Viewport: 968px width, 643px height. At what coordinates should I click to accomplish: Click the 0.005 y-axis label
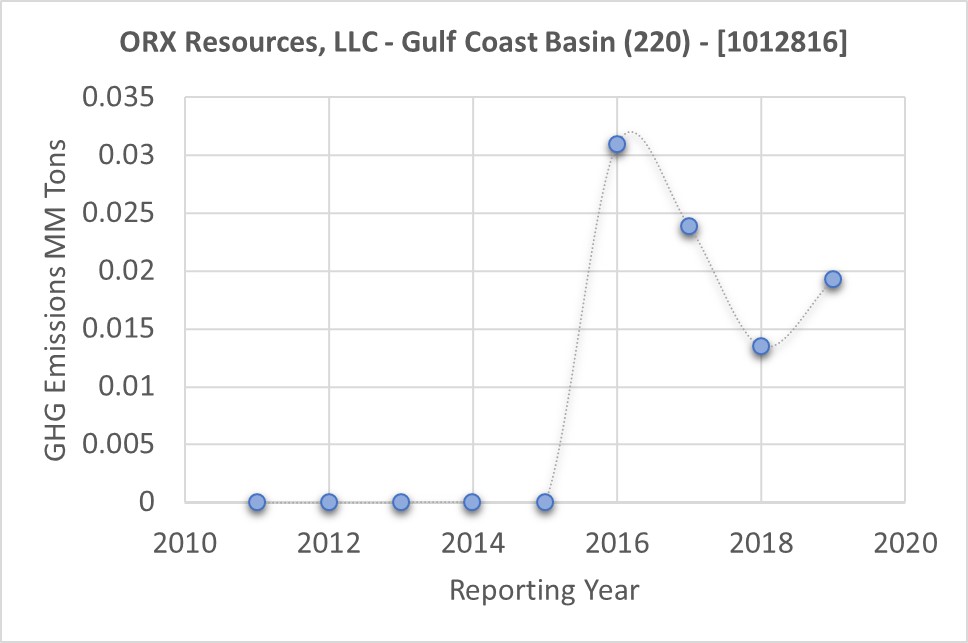pos(119,444)
